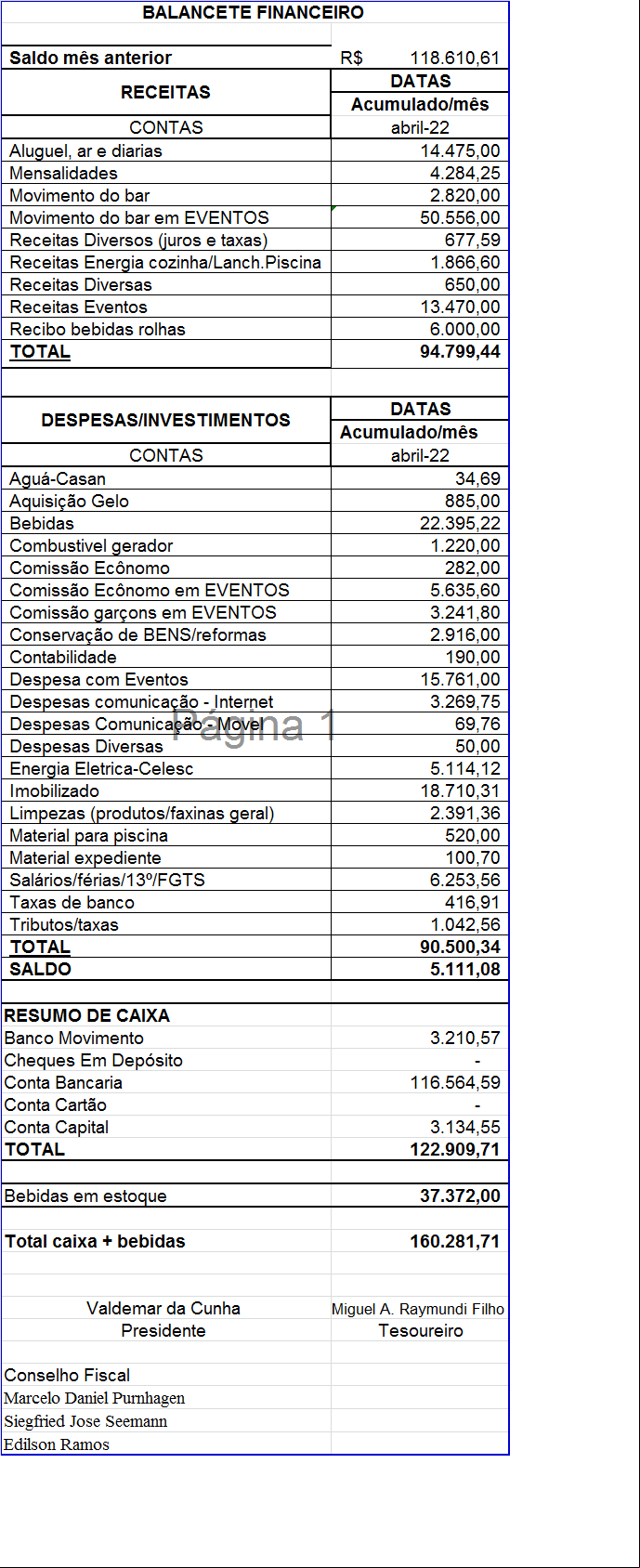Click the Despesa com Eventos label

click(x=98, y=679)
